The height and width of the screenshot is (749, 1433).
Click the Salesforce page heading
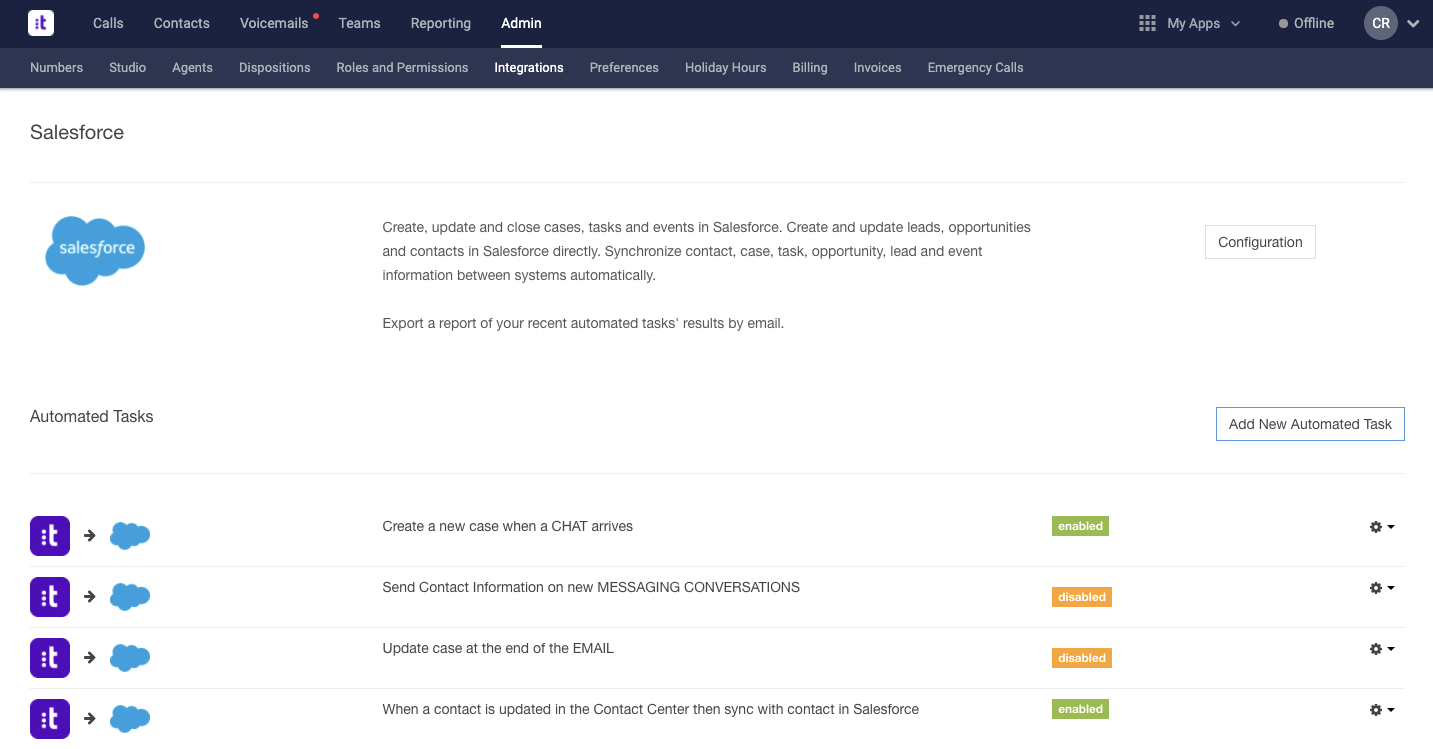pyautogui.click(x=77, y=132)
